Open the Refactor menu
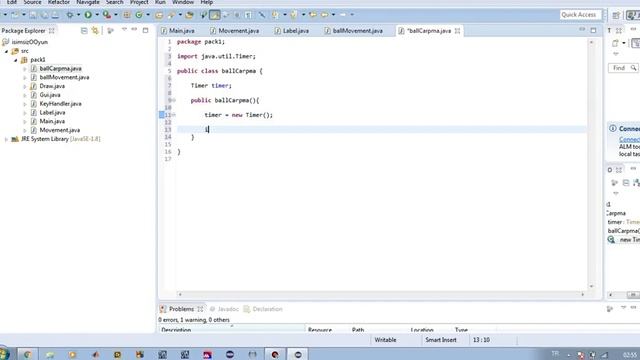This screenshot has height=360, width=640. [x=59, y=2]
